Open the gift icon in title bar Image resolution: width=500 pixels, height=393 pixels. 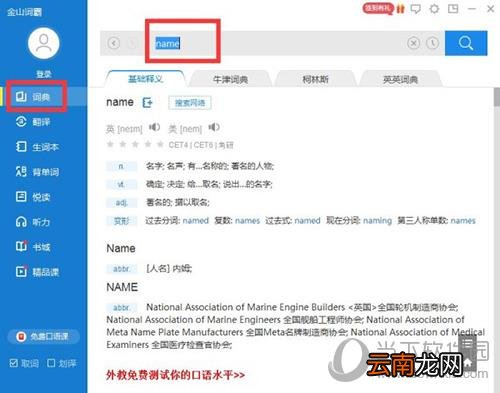(x=400, y=9)
